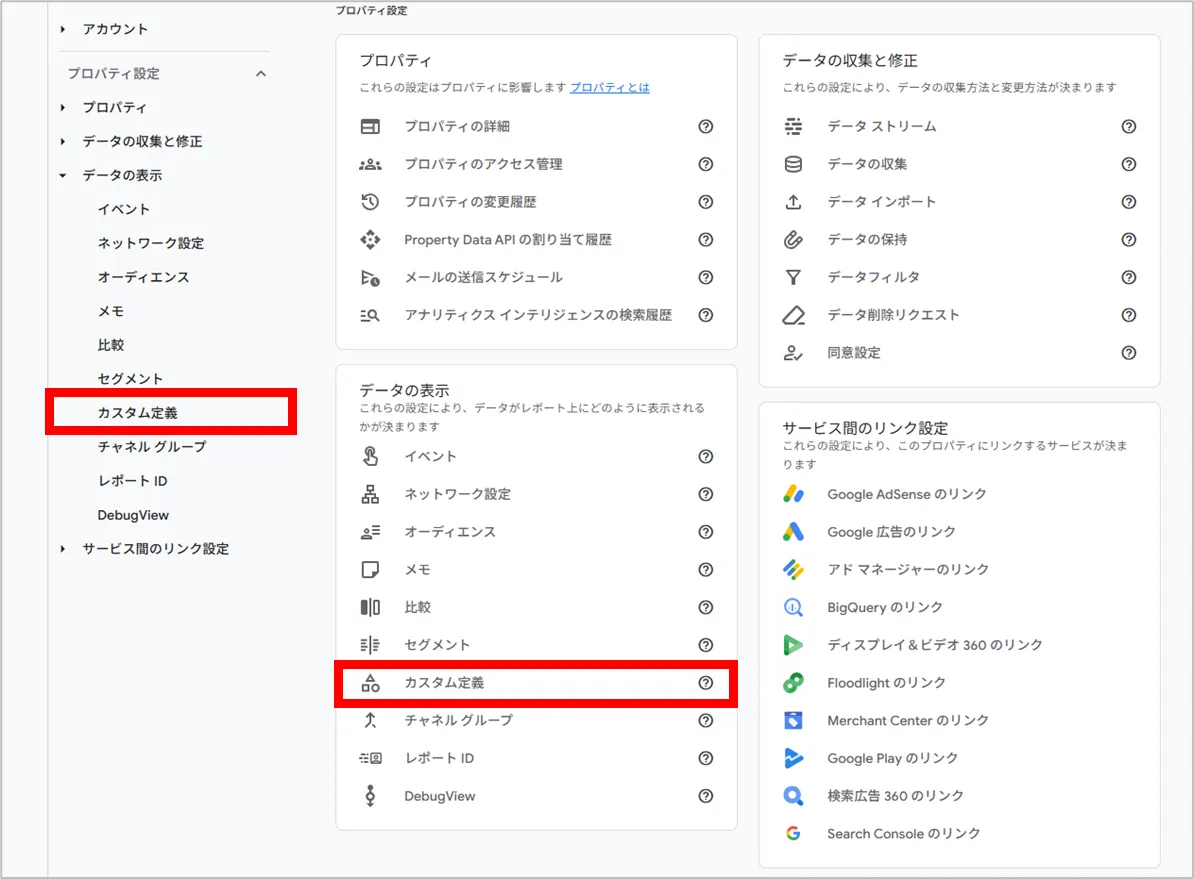1194x879 pixels.
Task: Collapse the プロパティ設定 section chevron
Action: (261, 73)
